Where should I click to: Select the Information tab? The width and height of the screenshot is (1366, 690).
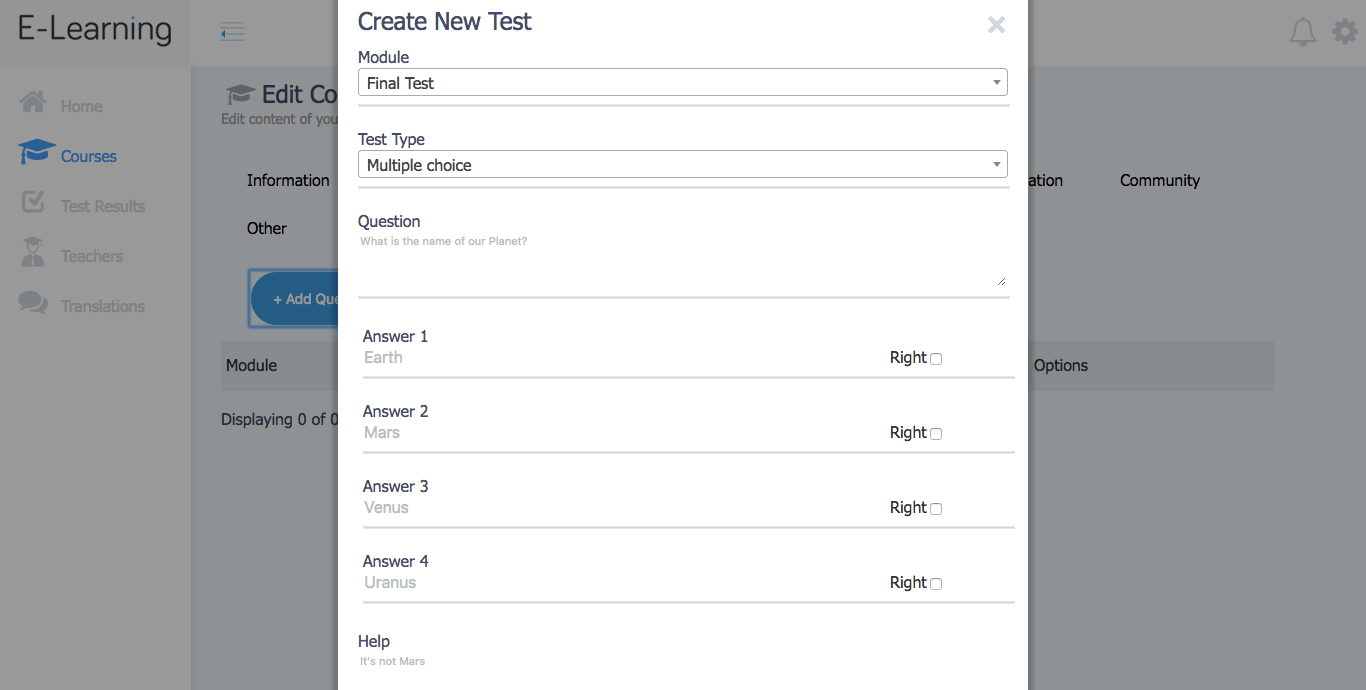(x=288, y=180)
